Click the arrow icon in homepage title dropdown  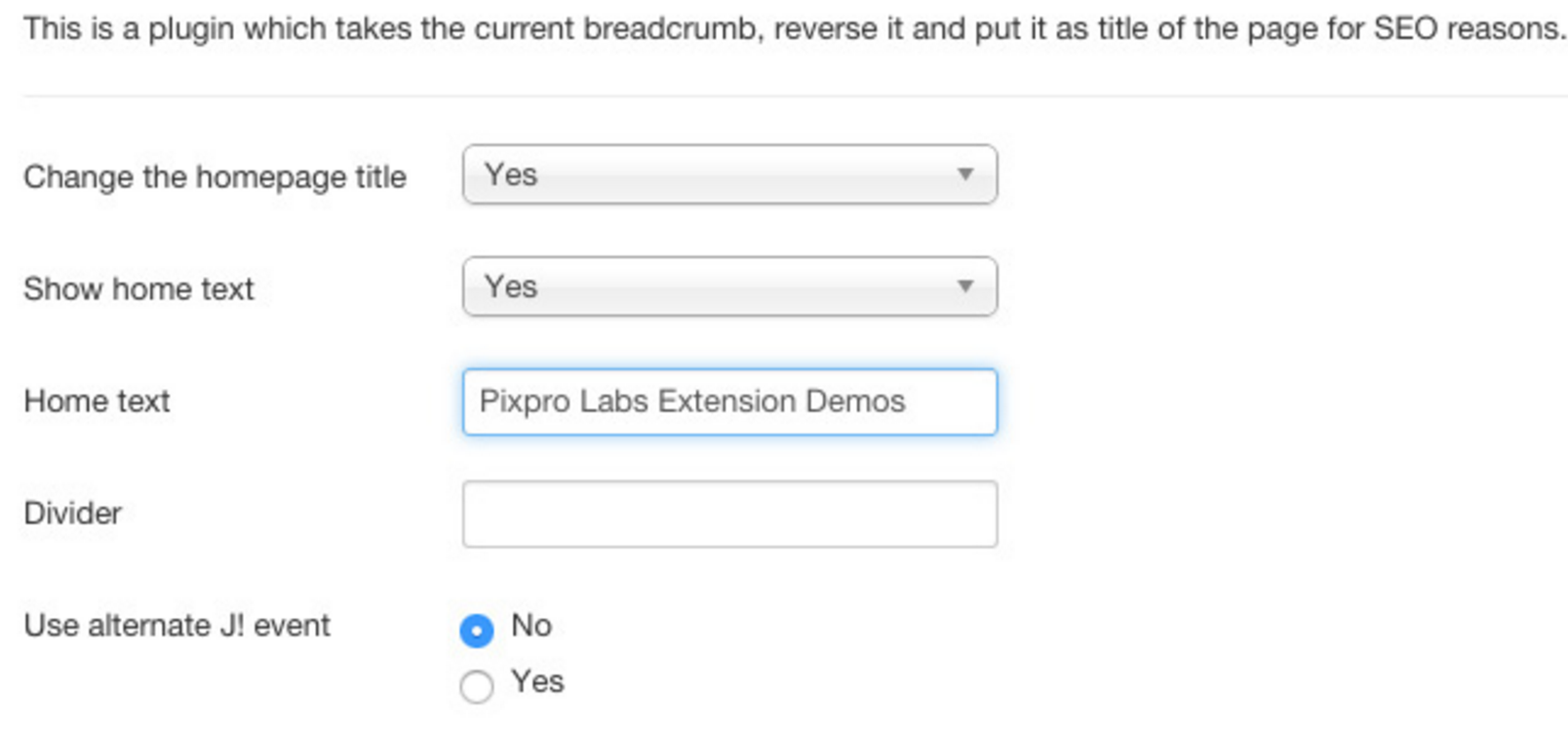pyautogui.click(x=964, y=175)
